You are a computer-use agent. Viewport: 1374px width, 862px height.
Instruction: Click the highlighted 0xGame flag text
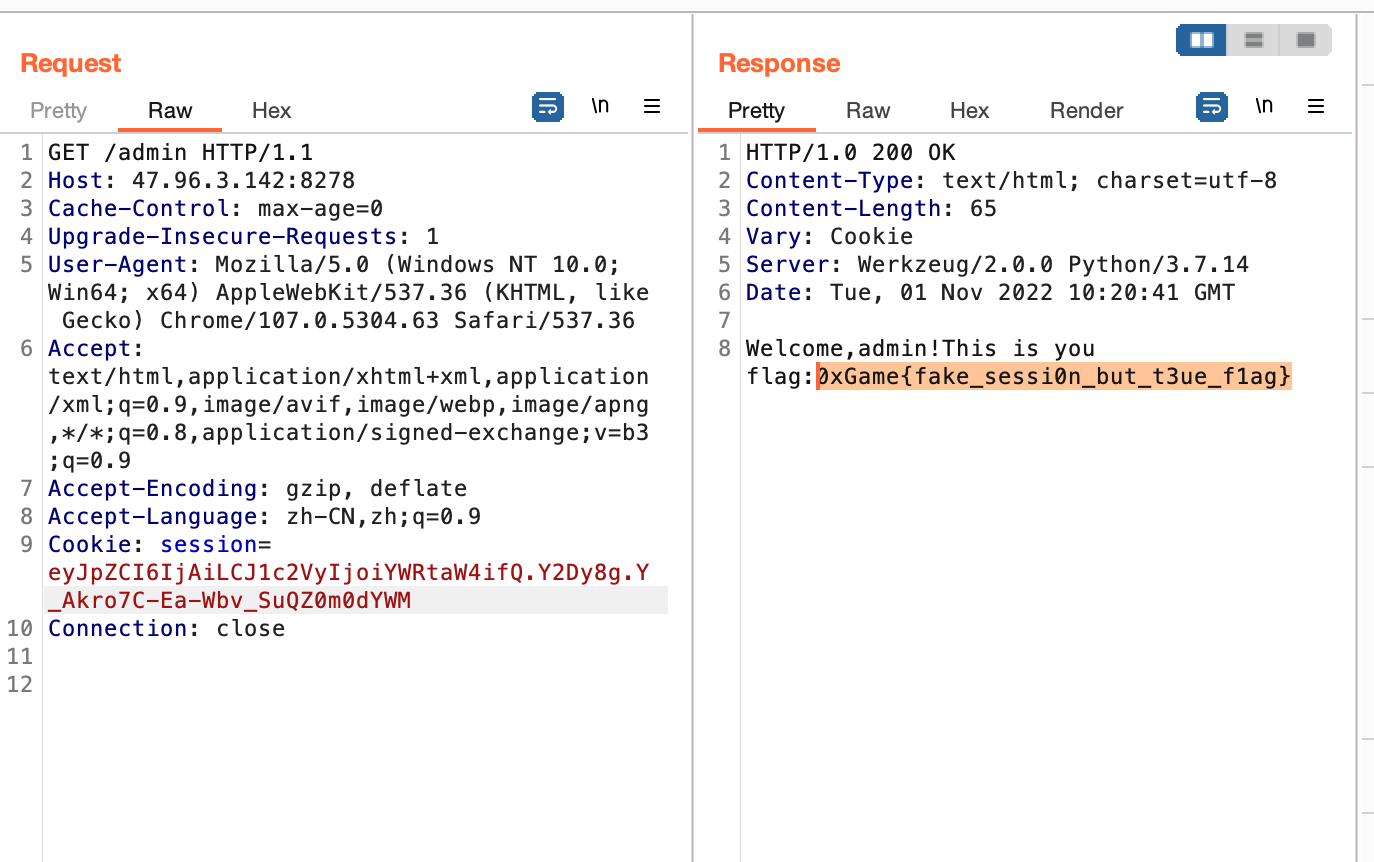pos(1054,377)
